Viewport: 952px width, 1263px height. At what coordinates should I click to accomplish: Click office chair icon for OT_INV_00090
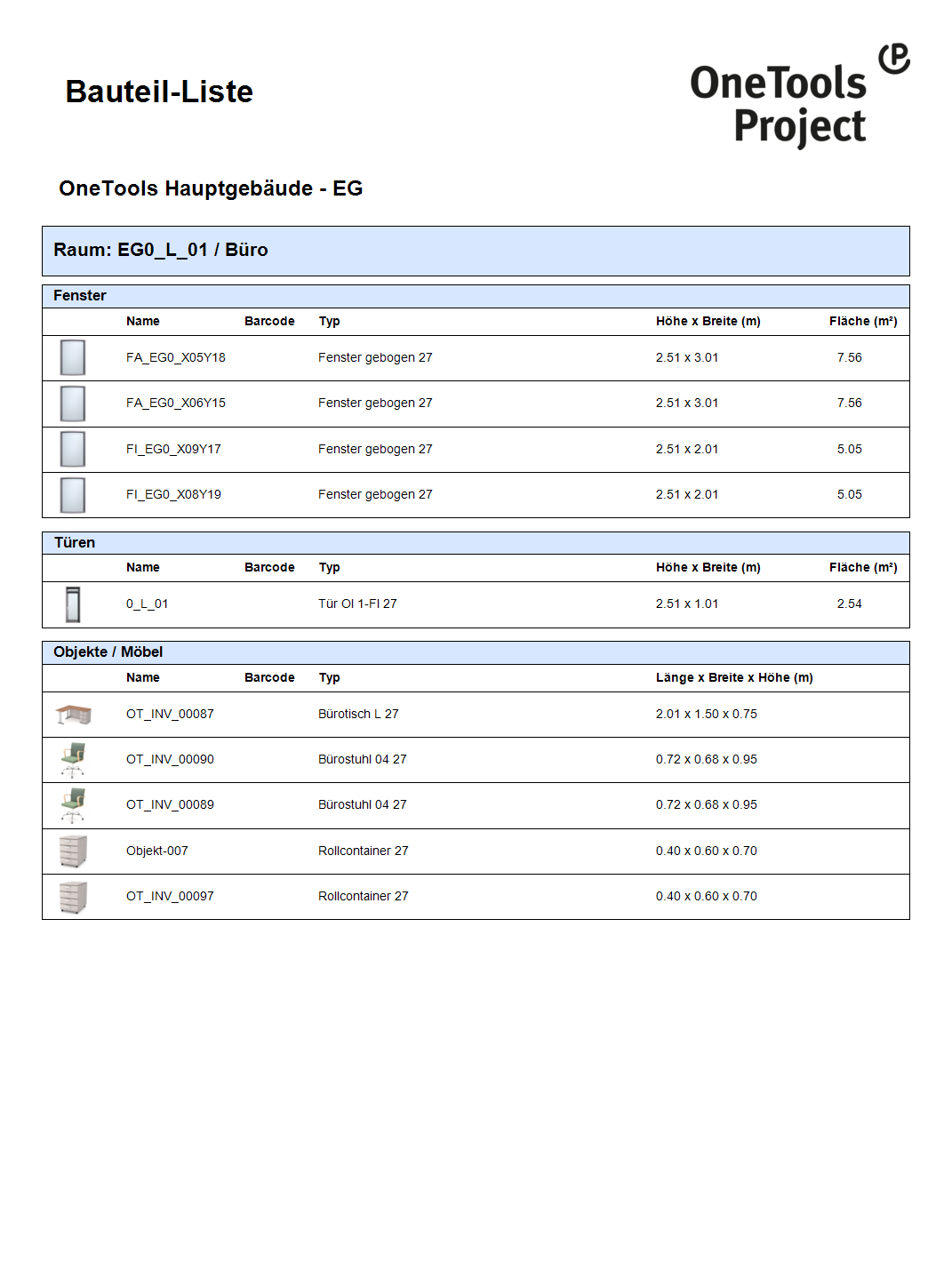pyautogui.click(x=73, y=760)
